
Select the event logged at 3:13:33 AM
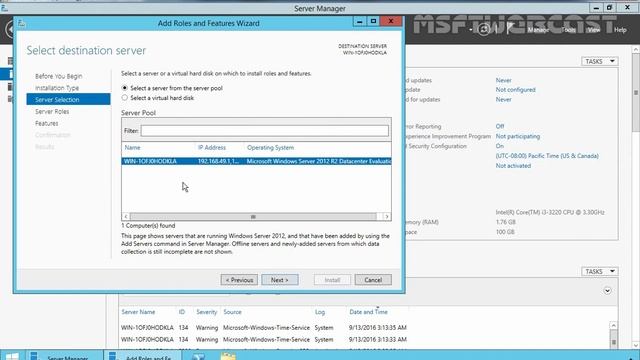(x=264, y=340)
